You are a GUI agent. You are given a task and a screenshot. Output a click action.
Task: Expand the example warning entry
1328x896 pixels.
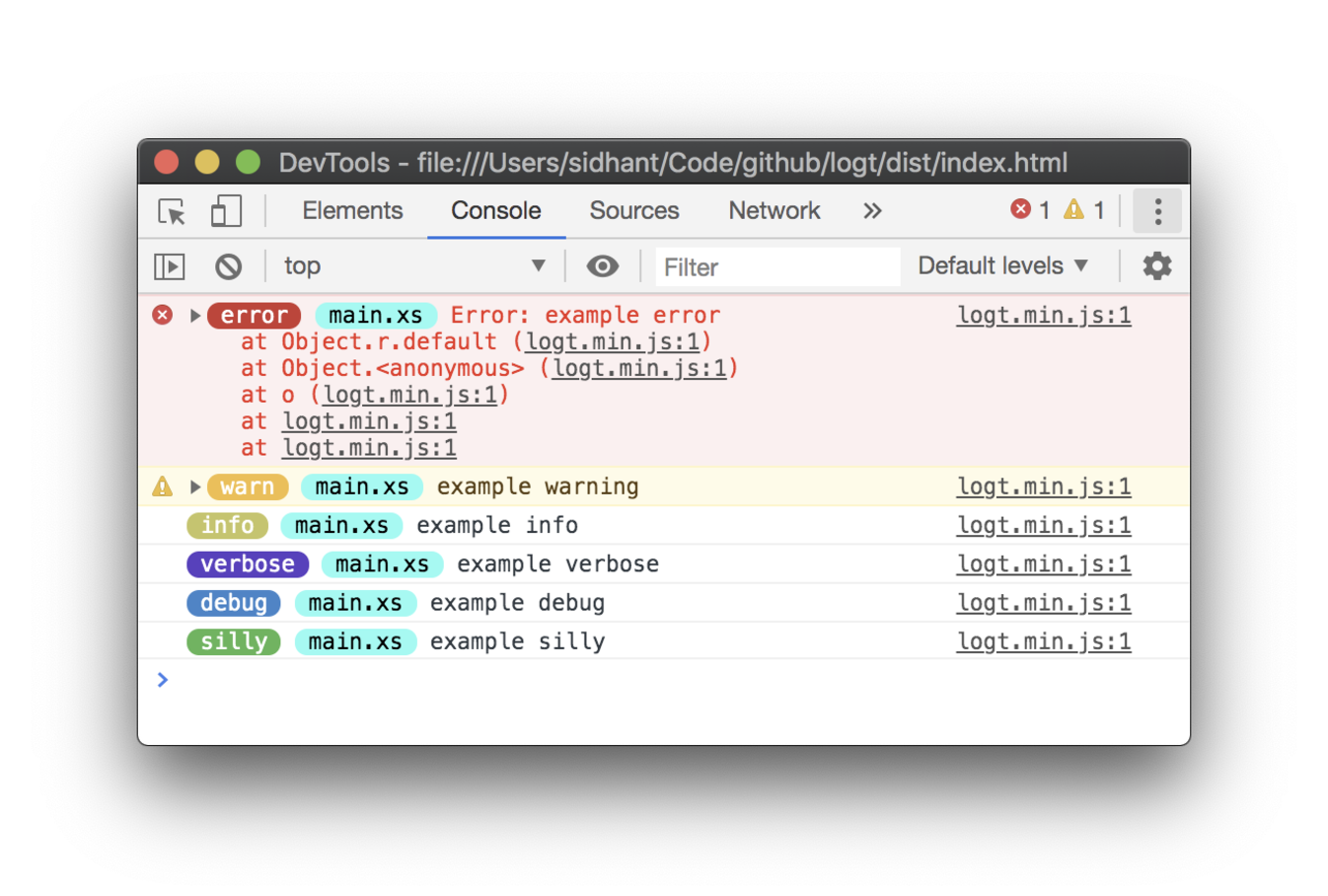click(x=195, y=486)
